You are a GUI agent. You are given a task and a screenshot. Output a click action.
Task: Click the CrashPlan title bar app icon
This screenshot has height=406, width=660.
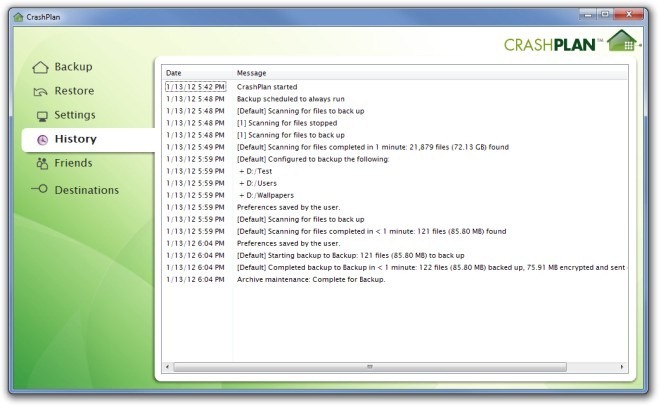18,17
